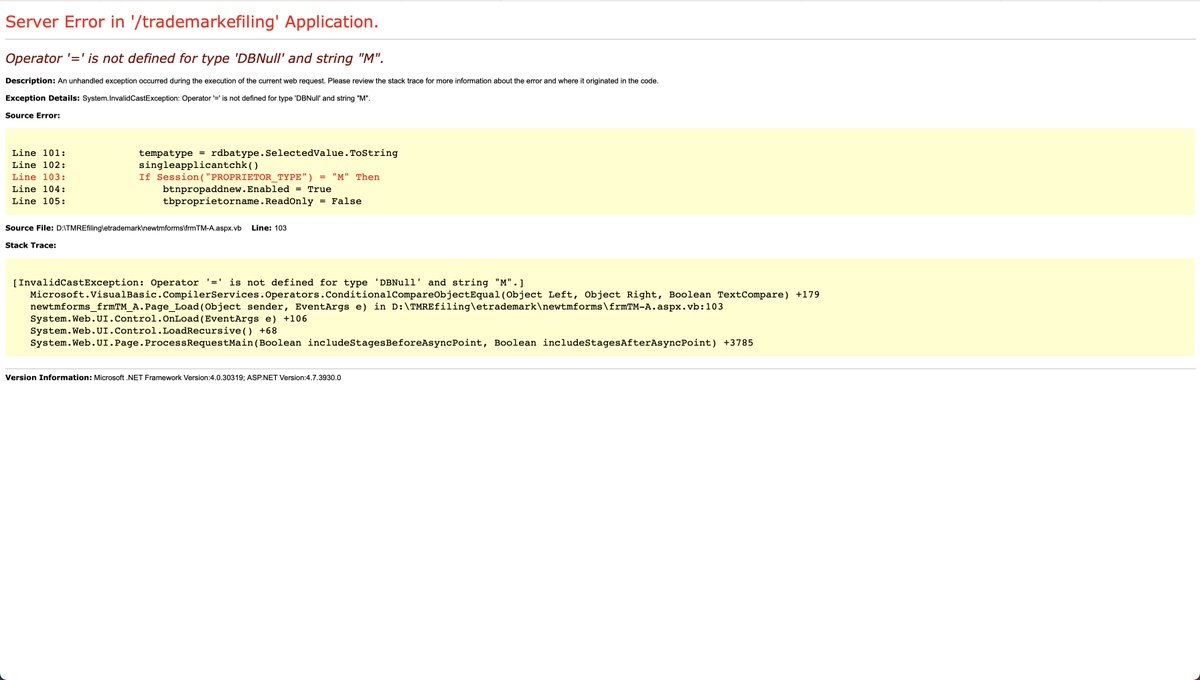The image size is (1200, 680).
Task: Click the 'Stack Trace:' label
Action: [31, 245]
